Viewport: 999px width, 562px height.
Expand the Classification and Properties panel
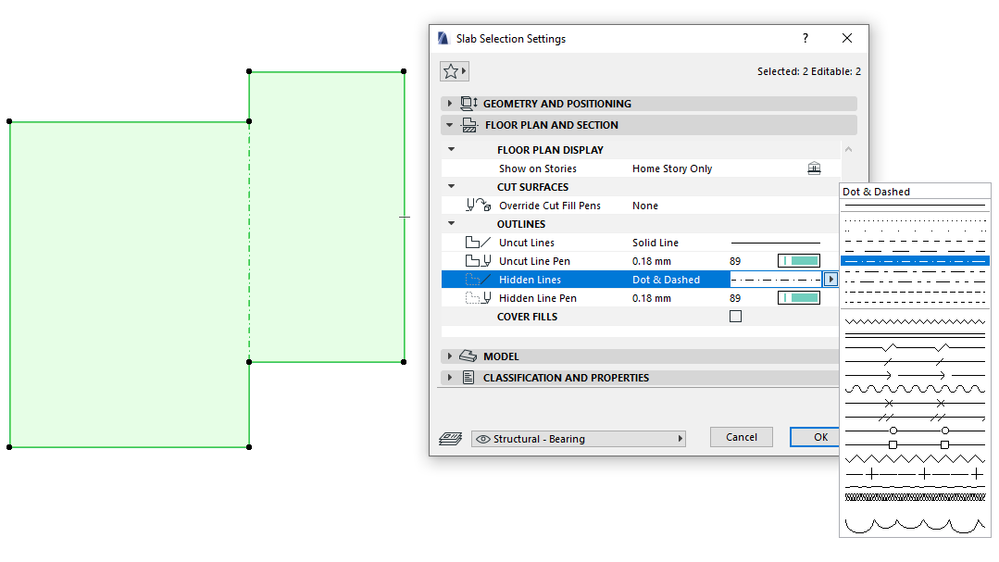coord(450,377)
